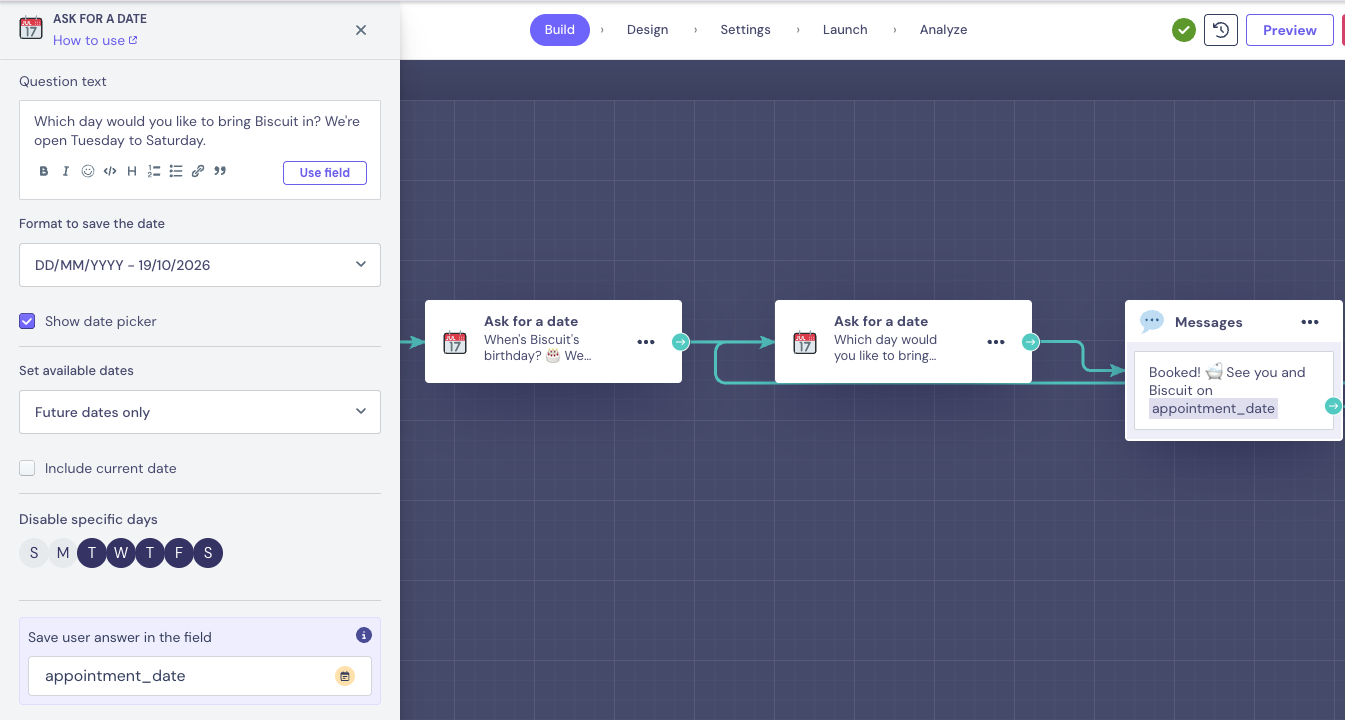
Task: Open options menu of birthday date block
Action: click(646, 342)
